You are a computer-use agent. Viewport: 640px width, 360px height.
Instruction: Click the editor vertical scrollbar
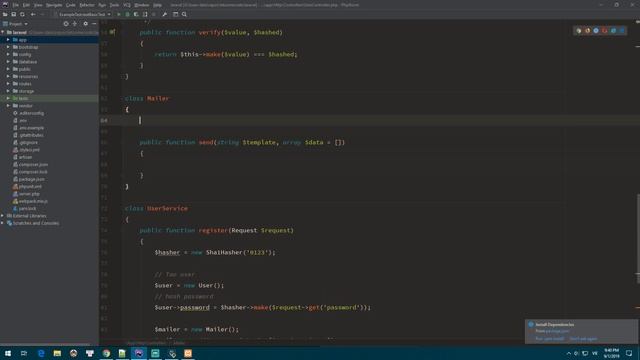click(x=638, y=239)
